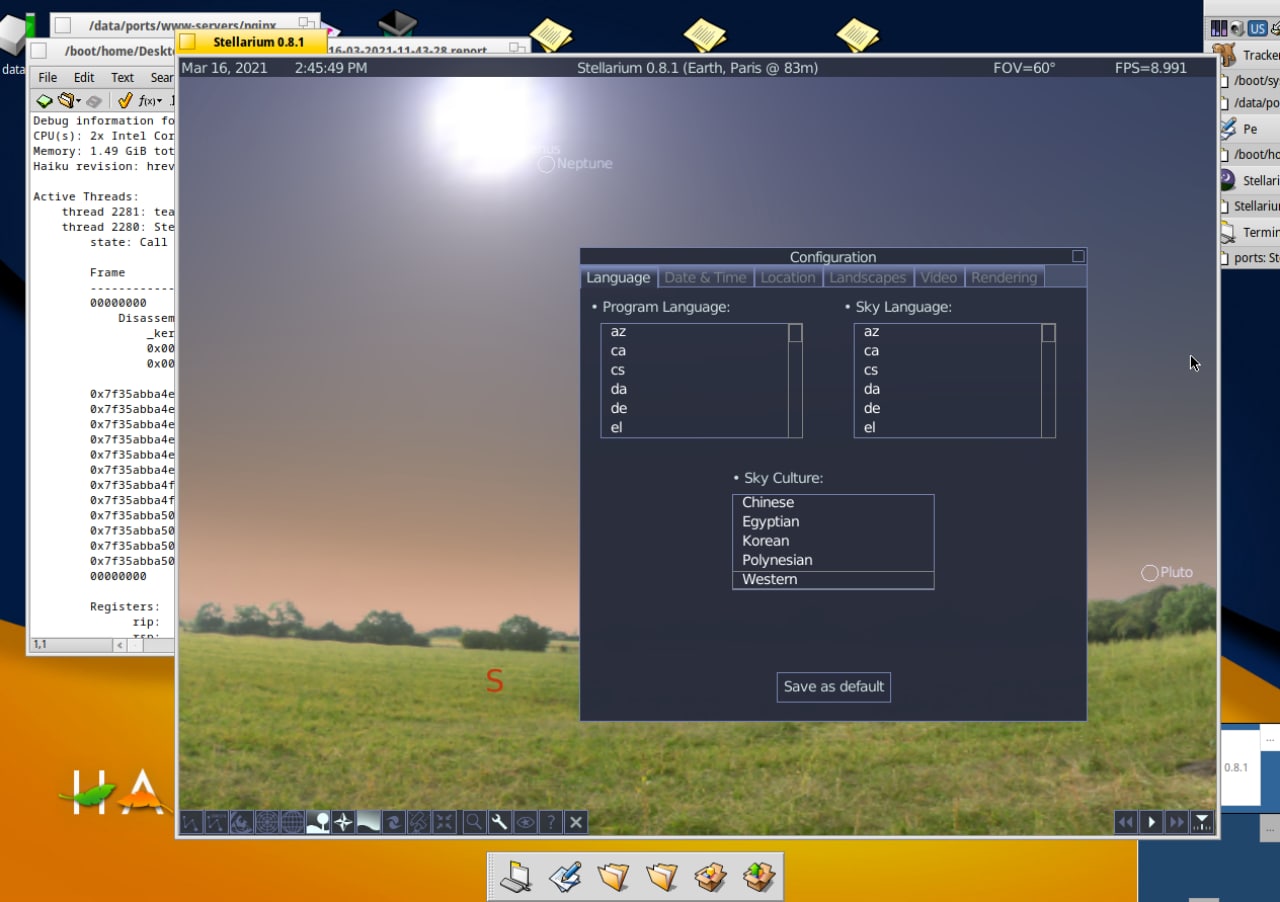Increase time speed fast-forward button
Image resolution: width=1280 pixels, height=902 pixels.
point(1177,822)
